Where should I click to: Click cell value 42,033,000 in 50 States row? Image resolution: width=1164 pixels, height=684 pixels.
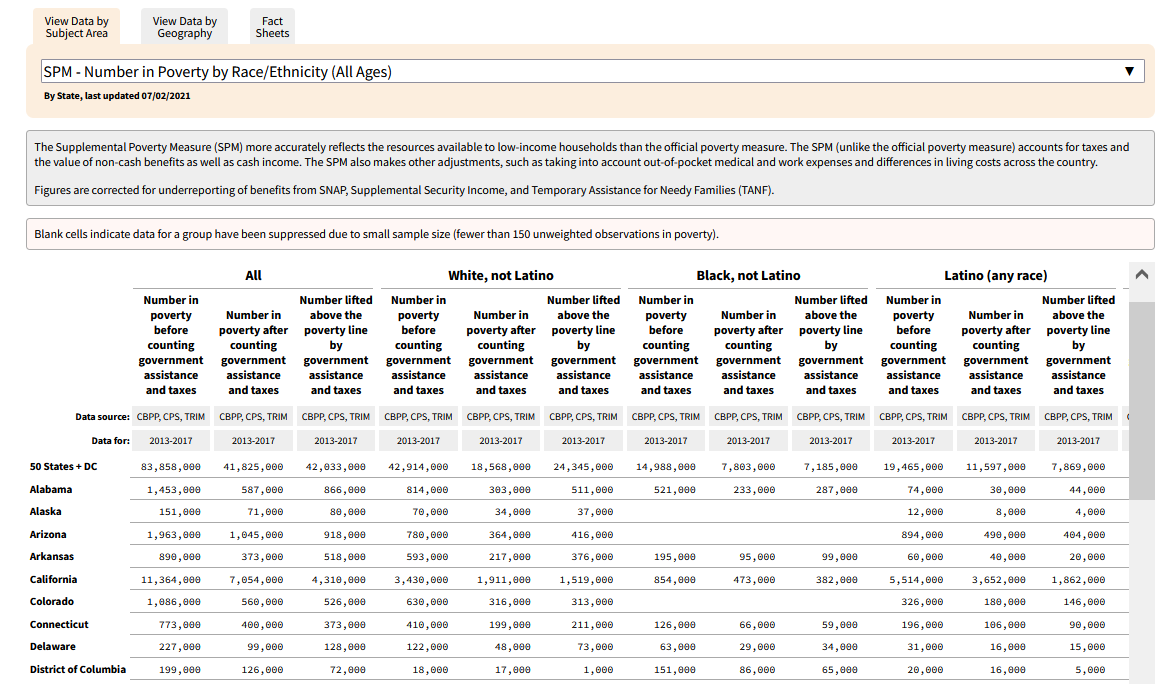pos(336,467)
